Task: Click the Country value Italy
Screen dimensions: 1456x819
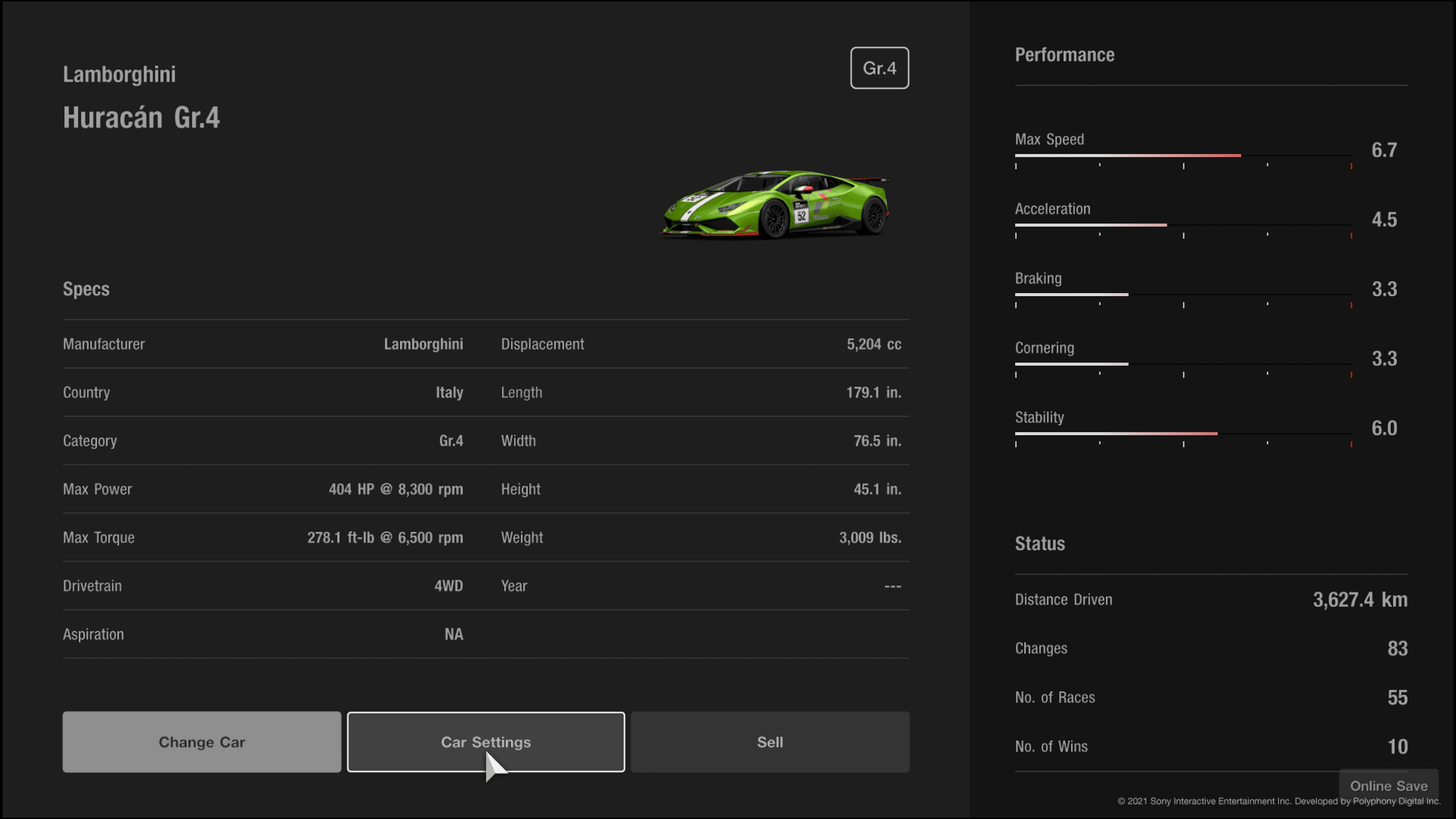Action: (x=449, y=392)
